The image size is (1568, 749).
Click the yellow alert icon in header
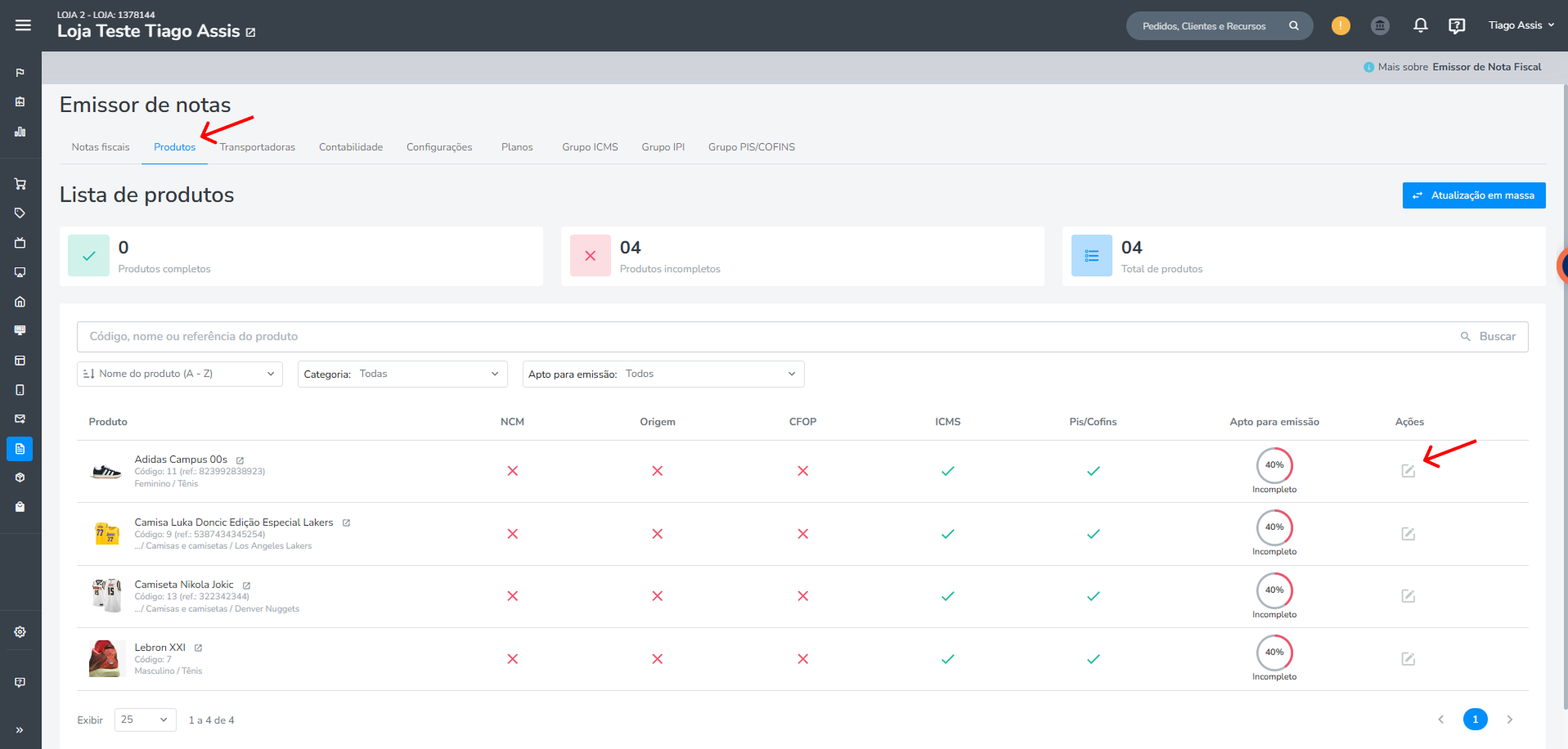[x=1341, y=25]
